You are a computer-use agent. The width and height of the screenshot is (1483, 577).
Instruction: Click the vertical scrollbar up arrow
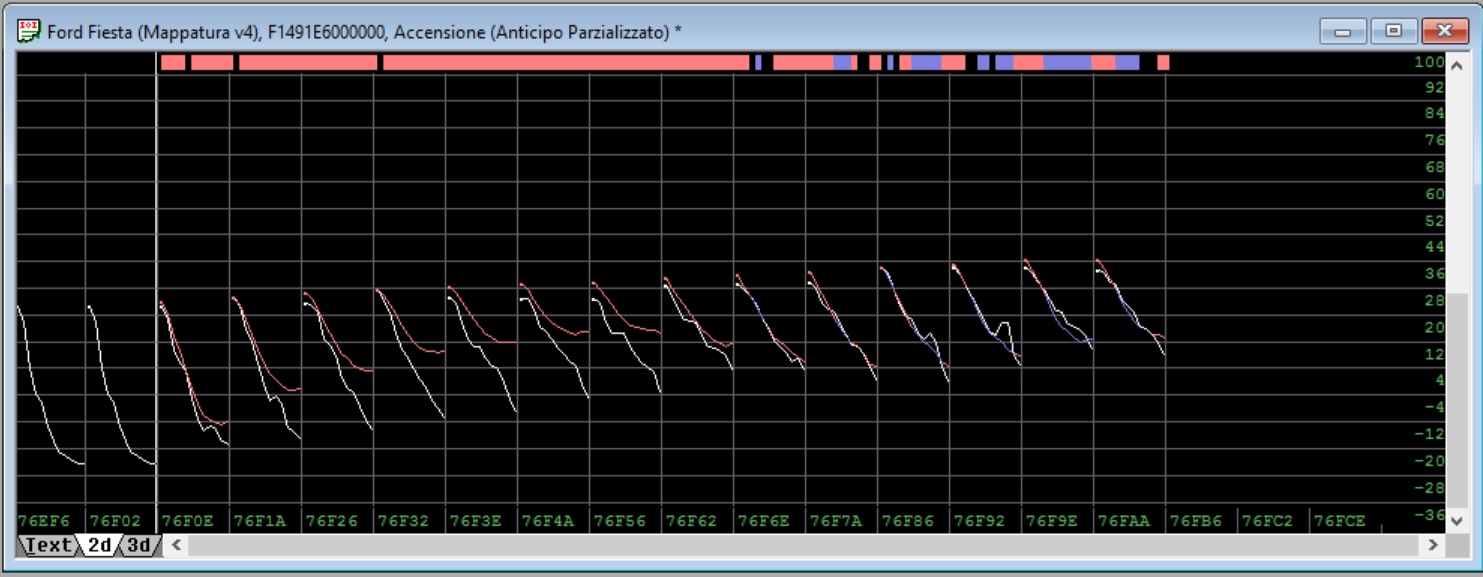[x=1456, y=66]
